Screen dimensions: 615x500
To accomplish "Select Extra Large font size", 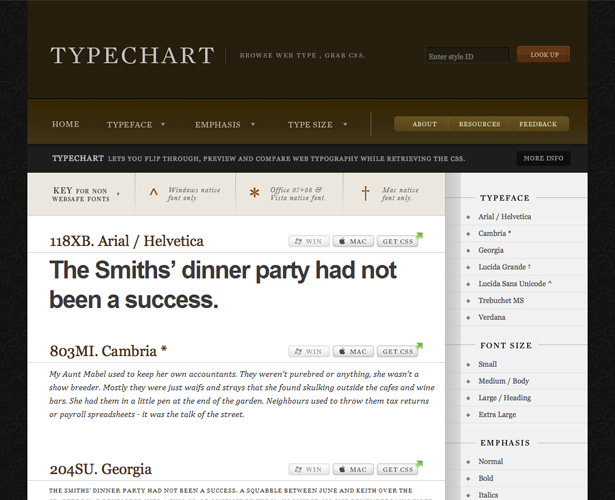I will pos(497,415).
